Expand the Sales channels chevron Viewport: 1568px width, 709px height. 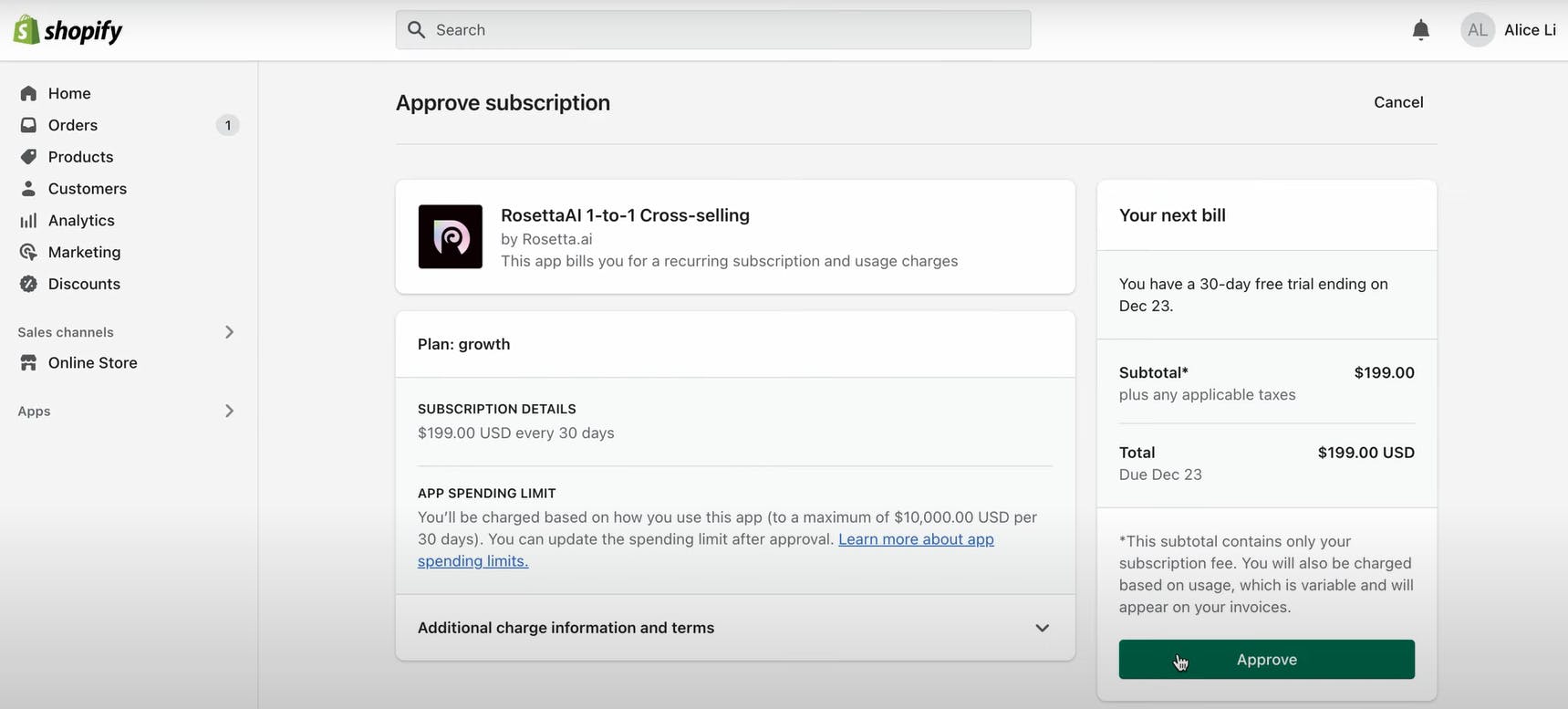click(229, 332)
